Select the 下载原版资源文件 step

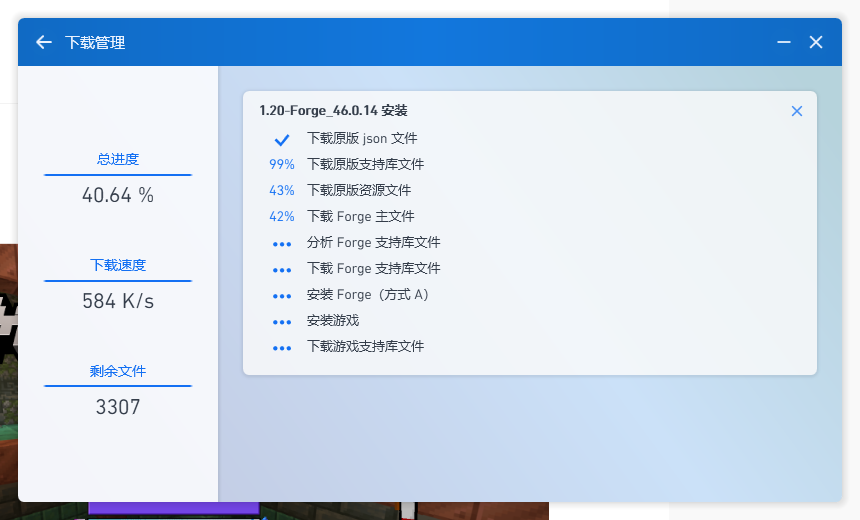(x=359, y=190)
